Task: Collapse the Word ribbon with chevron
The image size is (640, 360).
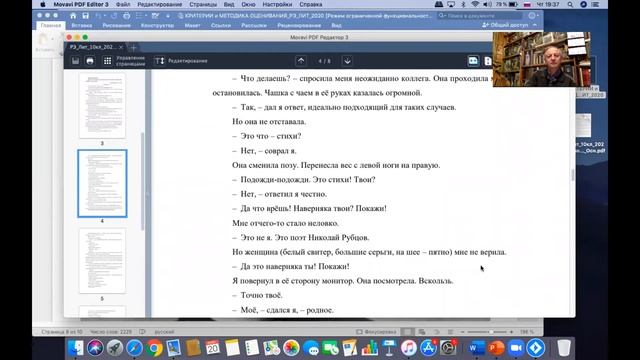Action: pyautogui.click(x=535, y=25)
